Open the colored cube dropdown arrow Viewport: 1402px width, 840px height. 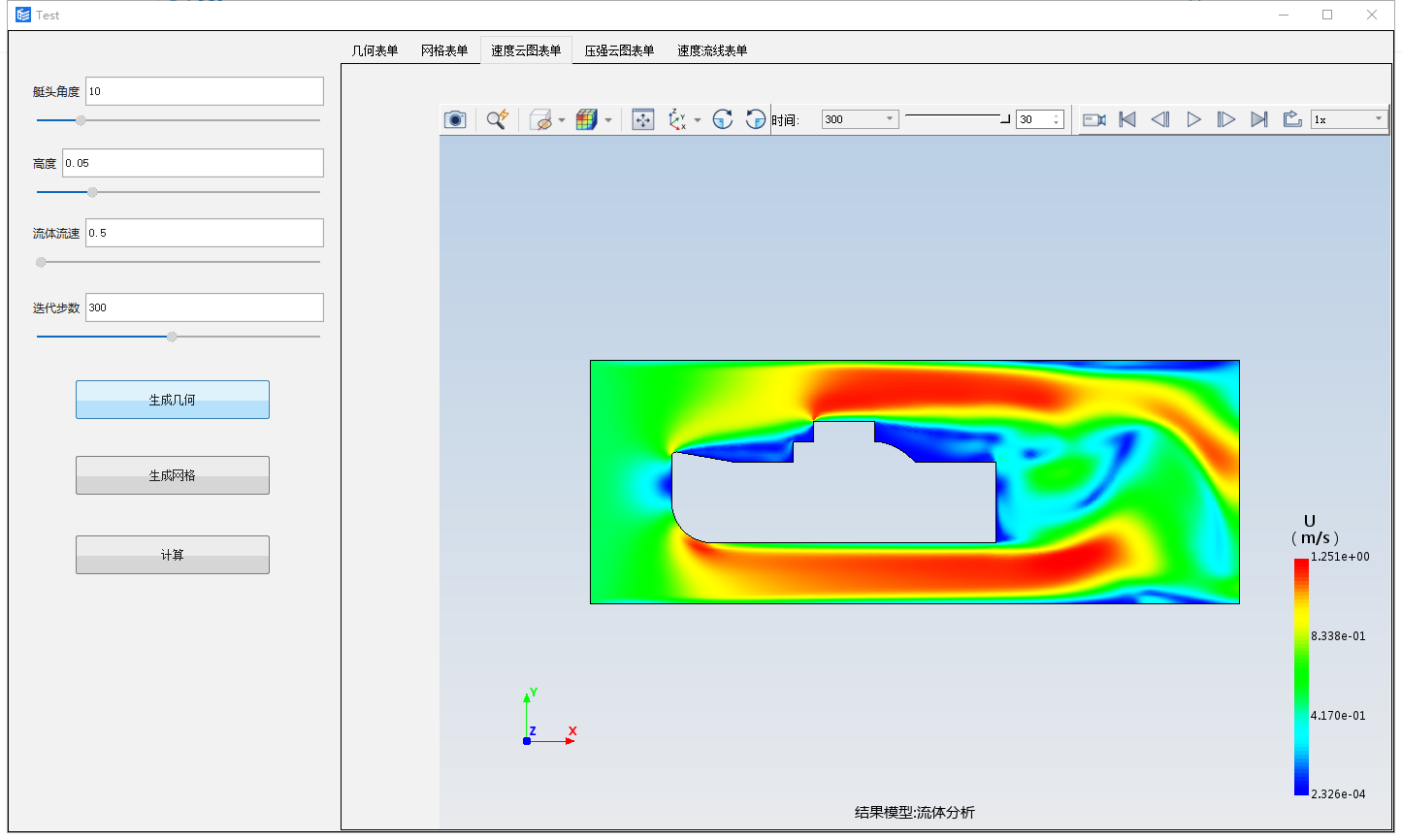pos(608,120)
